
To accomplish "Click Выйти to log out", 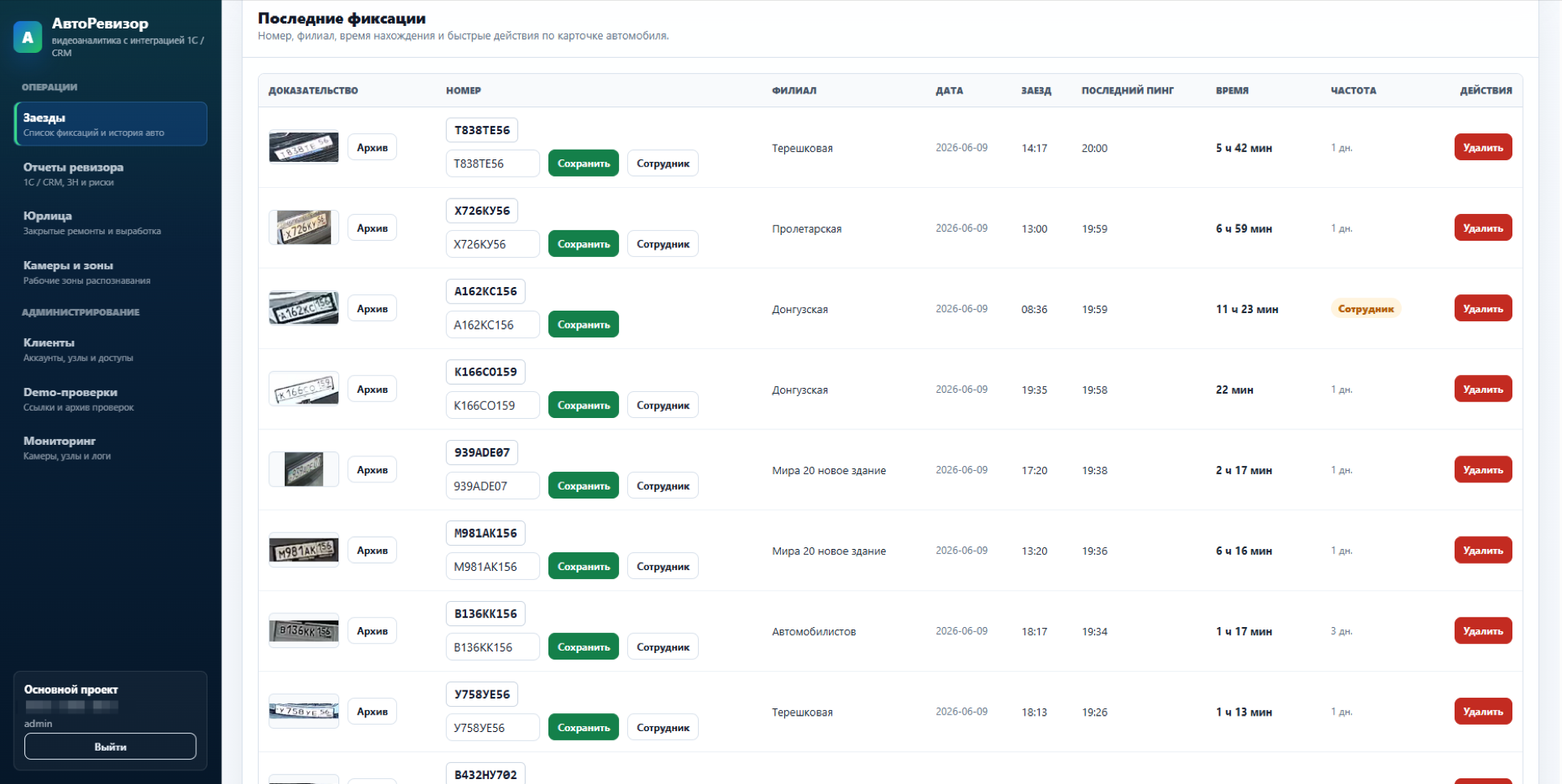I will [111, 747].
